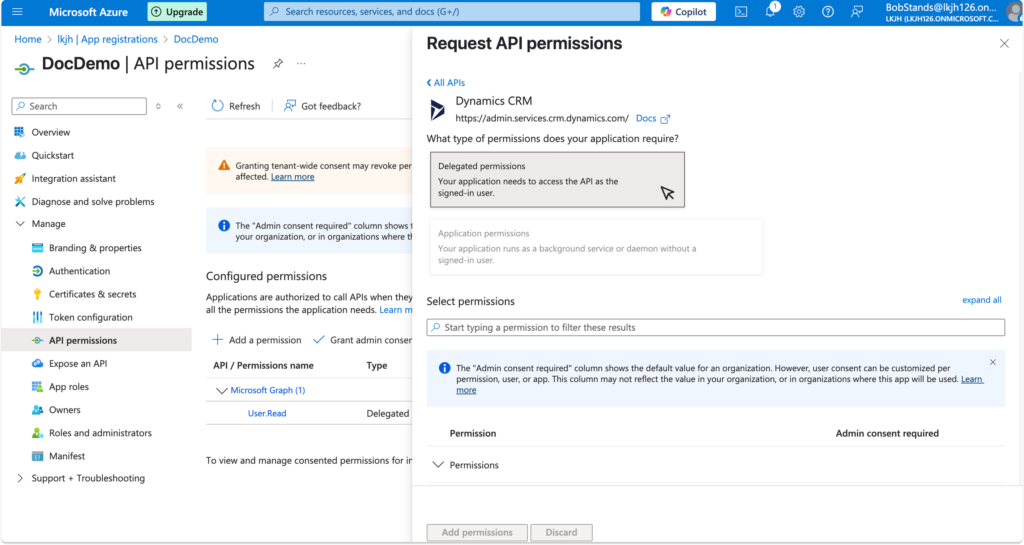This screenshot has width=1024, height=545.
Task: Choose Delegated permissions option
Action: (557, 180)
